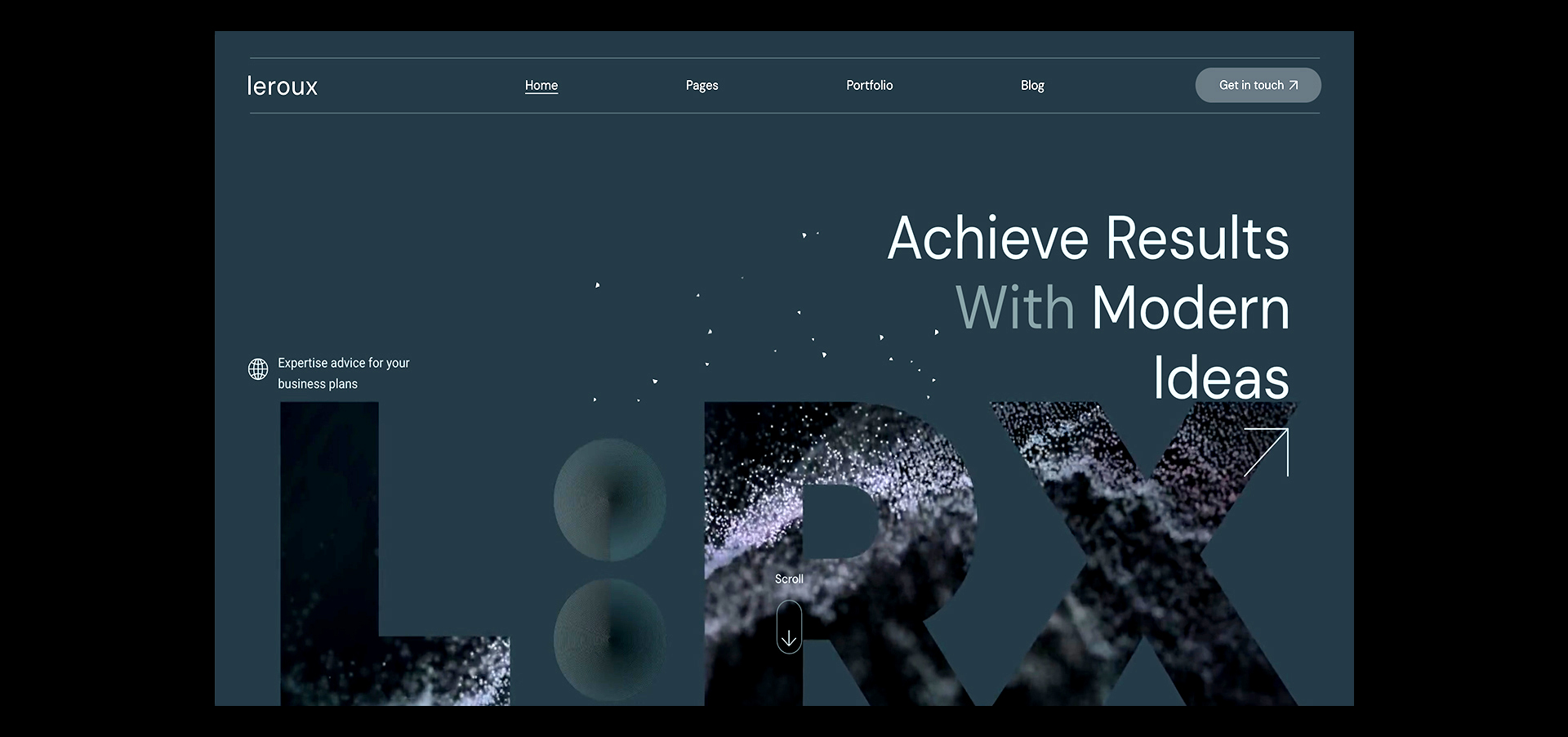The height and width of the screenshot is (737, 1568).
Task: Open the Home menu item
Action: pos(541,85)
